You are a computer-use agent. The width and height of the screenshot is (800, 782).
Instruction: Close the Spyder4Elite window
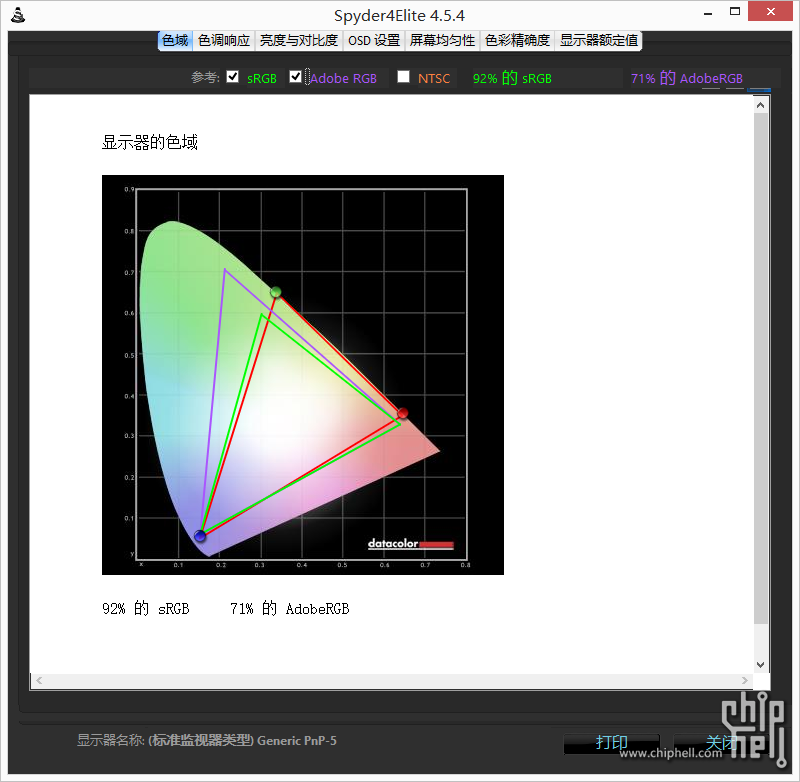tap(770, 11)
